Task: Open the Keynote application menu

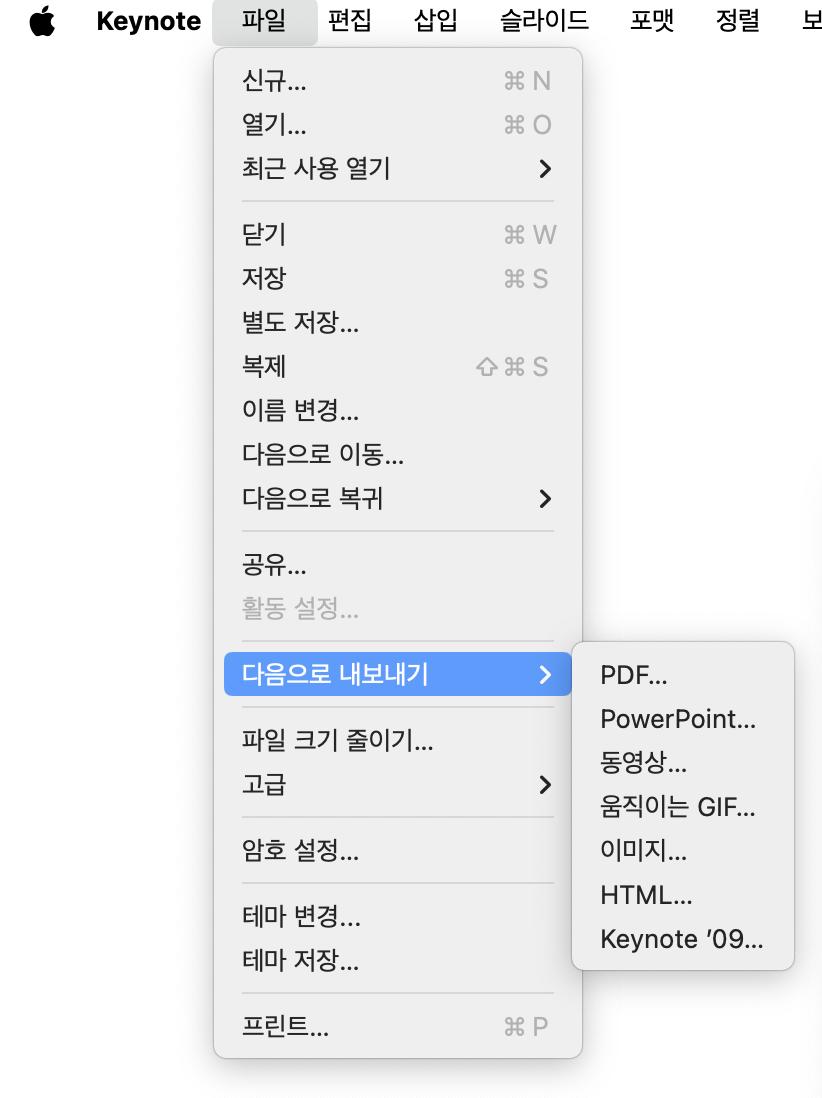Action: (148, 21)
